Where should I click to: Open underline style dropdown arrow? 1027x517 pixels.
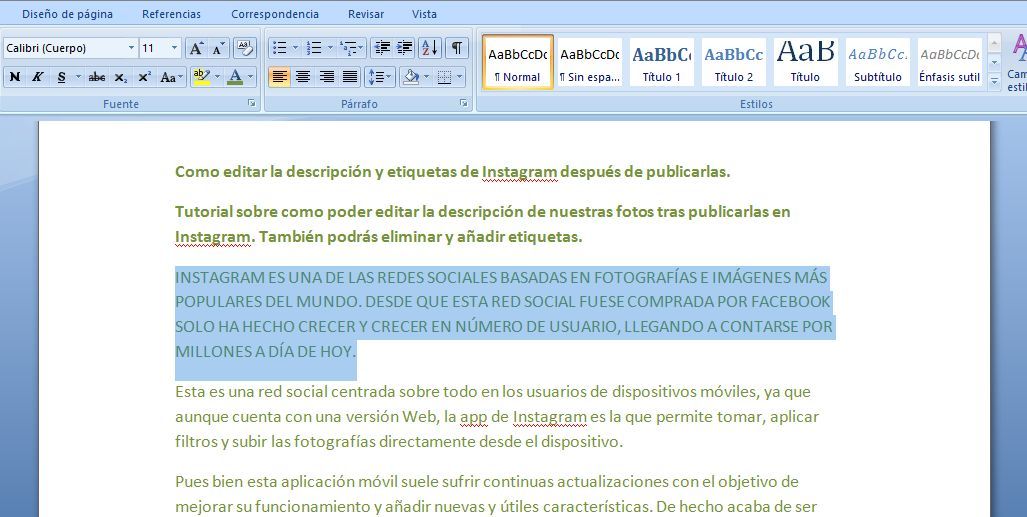(x=79, y=77)
